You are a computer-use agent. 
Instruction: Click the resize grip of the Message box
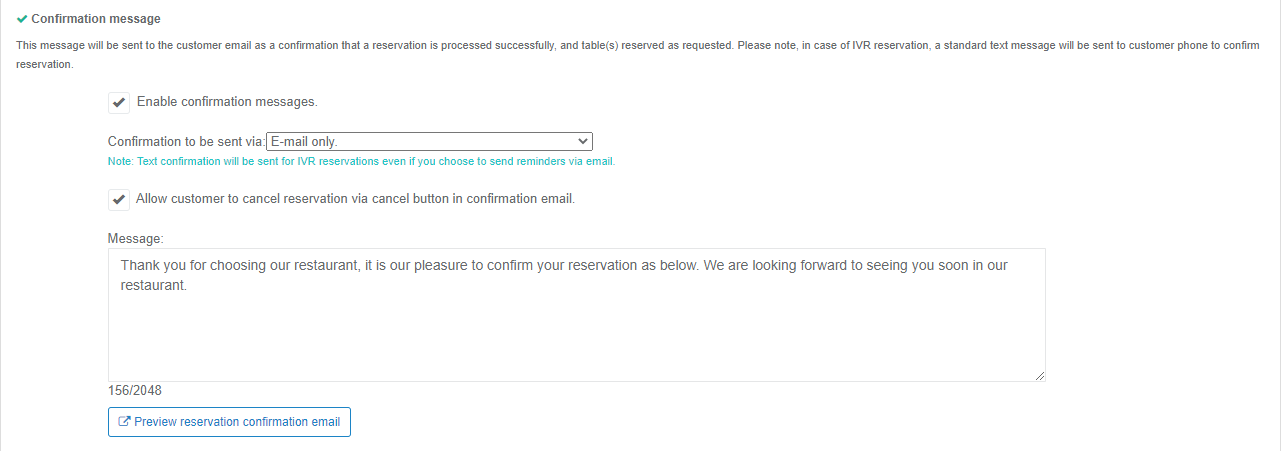pos(1039,375)
